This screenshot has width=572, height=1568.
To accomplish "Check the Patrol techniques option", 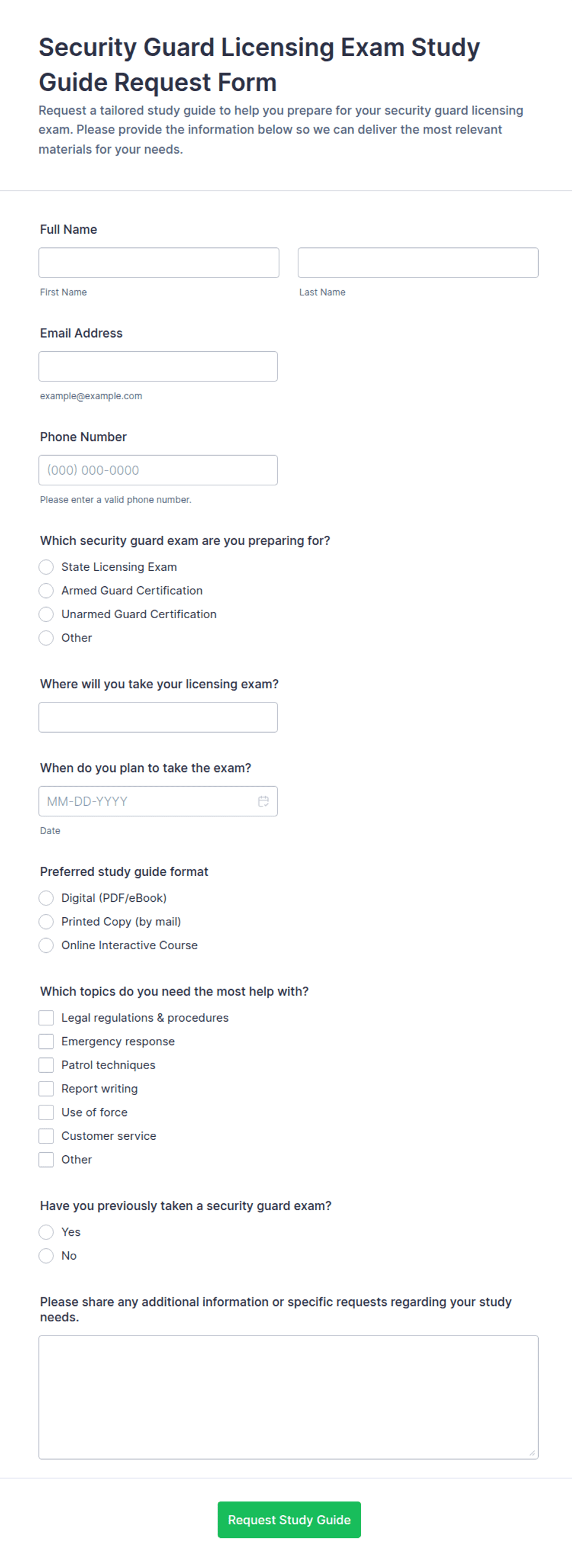I will 46,1065.
